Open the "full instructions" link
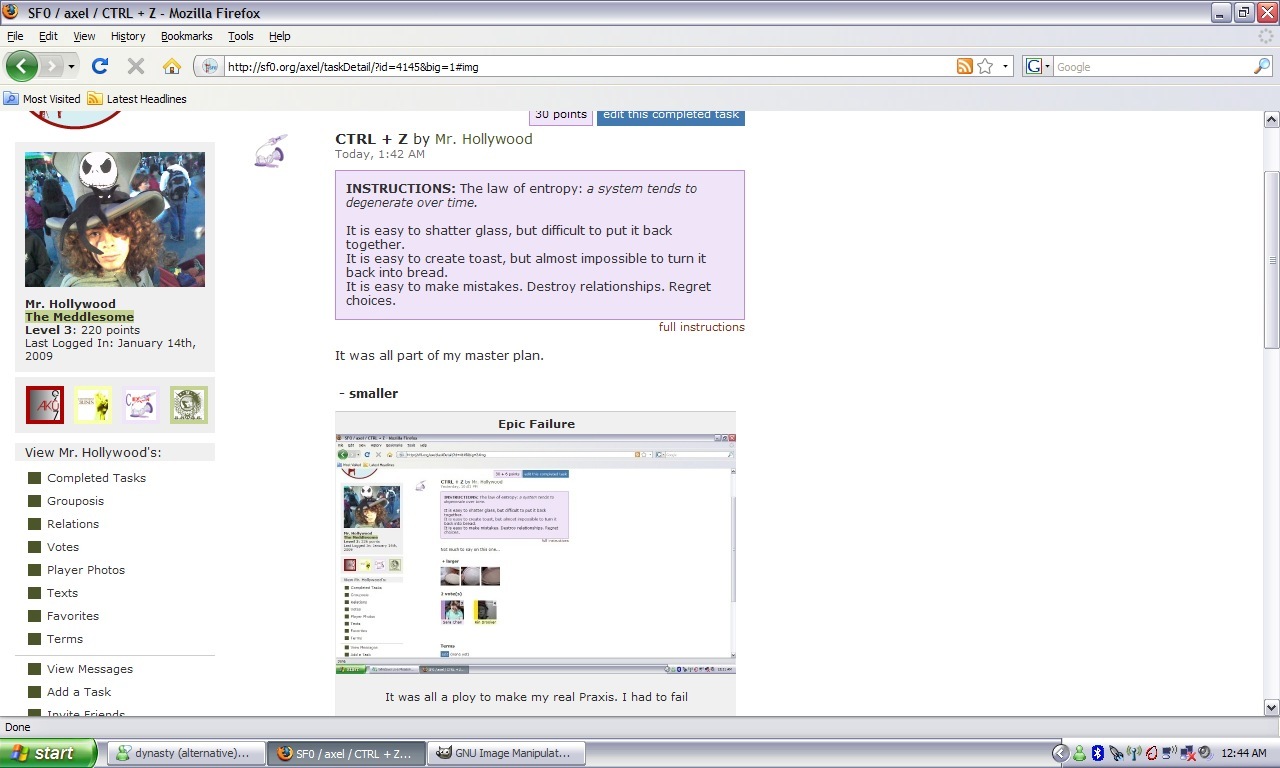1280x768 pixels. point(701,327)
